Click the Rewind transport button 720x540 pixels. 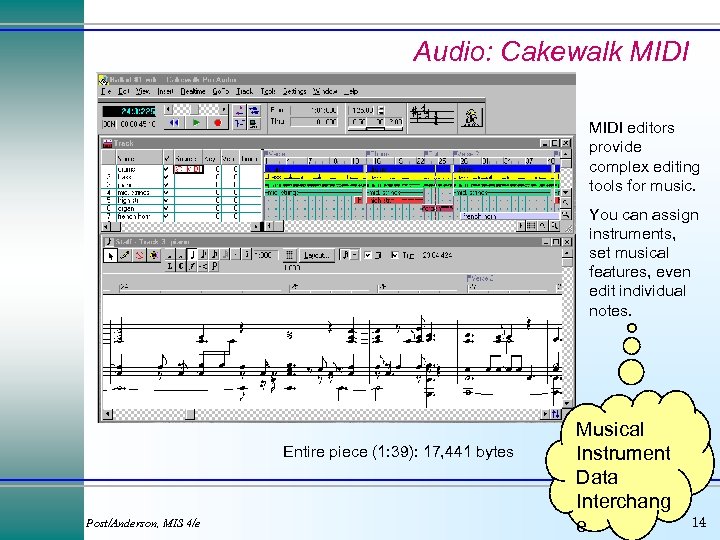(174, 123)
